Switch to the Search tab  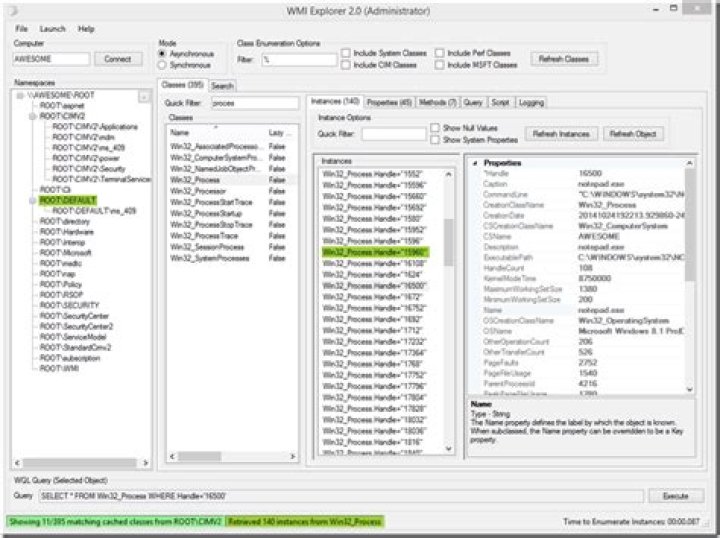coord(222,86)
